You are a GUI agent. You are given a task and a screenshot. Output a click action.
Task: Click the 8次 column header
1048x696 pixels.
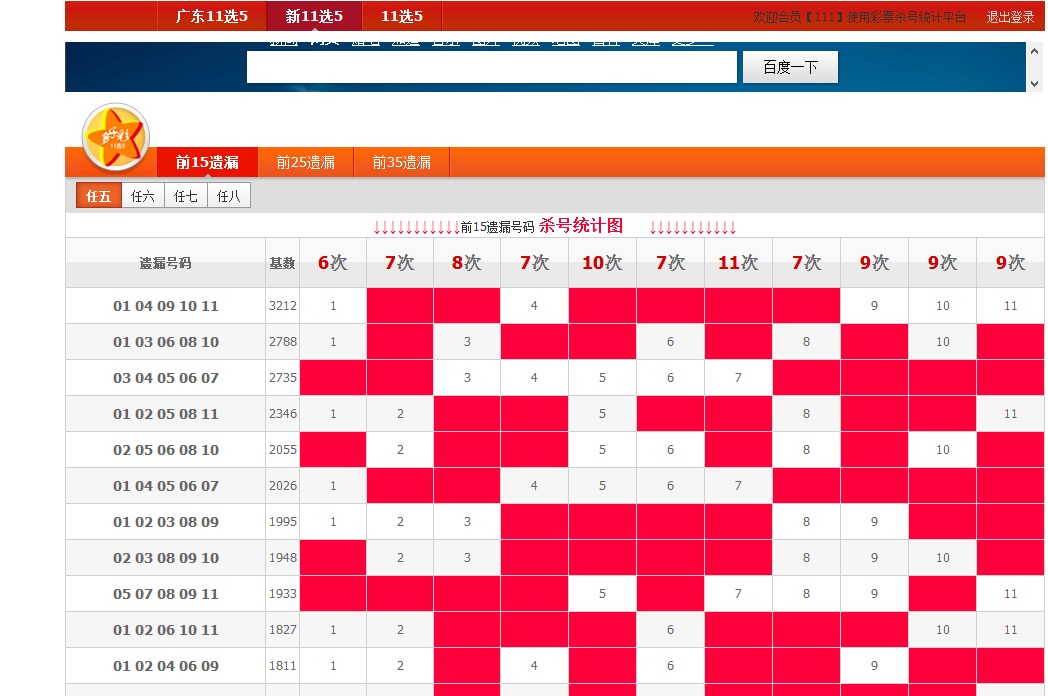pyautogui.click(x=467, y=263)
